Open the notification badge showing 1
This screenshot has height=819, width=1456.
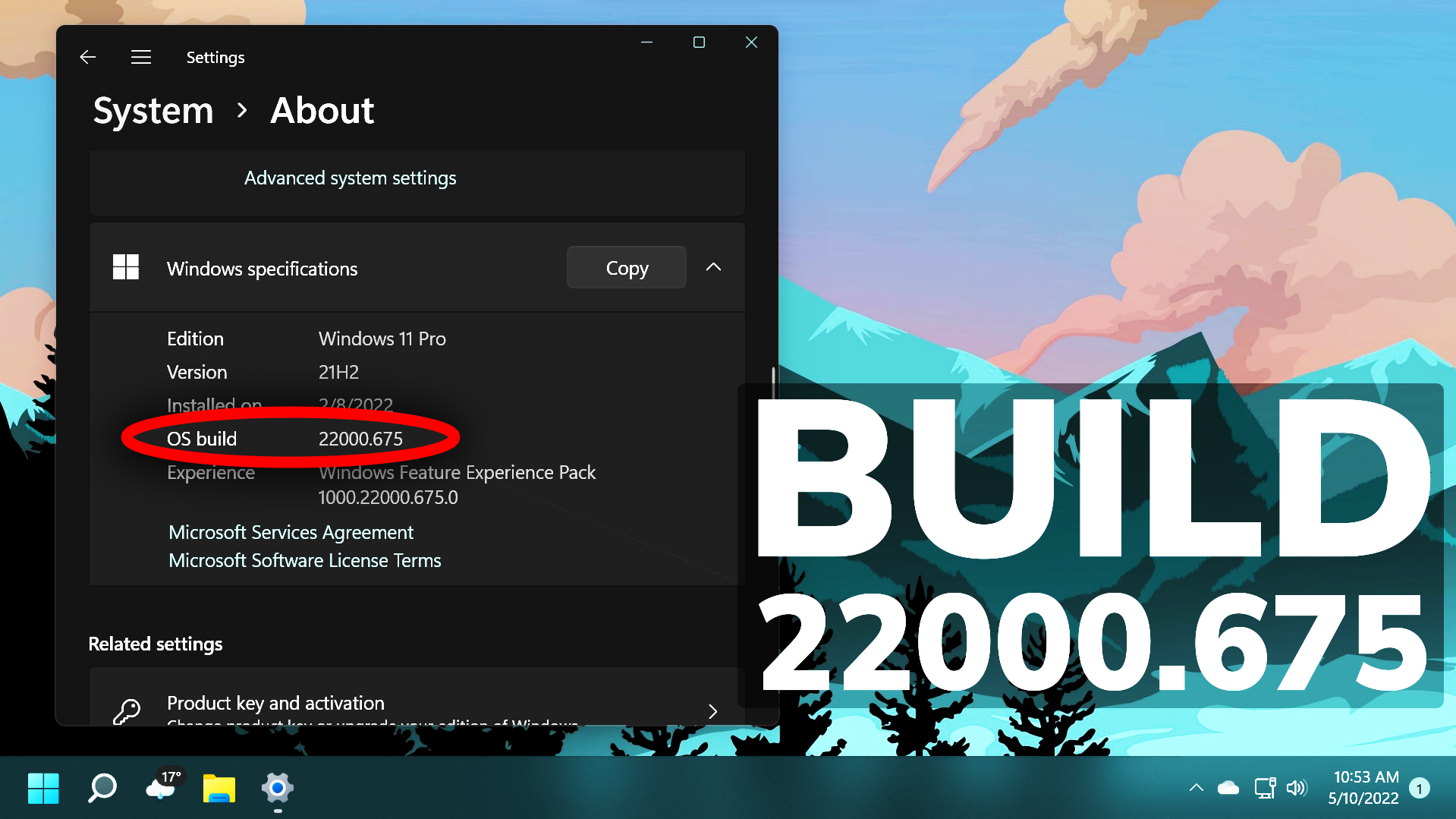click(x=1420, y=789)
